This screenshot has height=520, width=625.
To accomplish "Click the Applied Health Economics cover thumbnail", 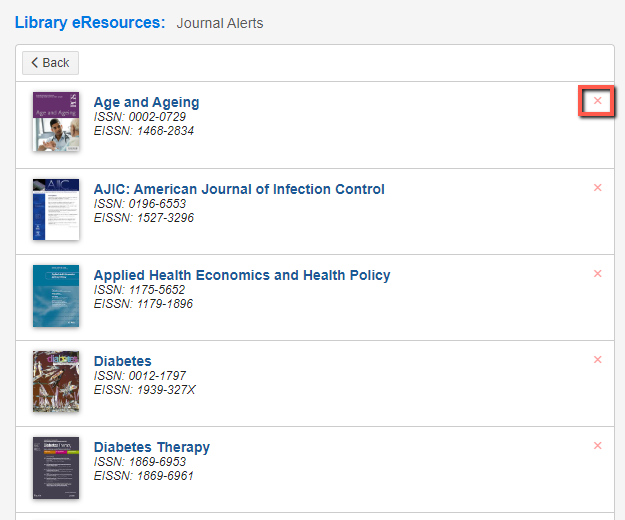I will (x=56, y=296).
